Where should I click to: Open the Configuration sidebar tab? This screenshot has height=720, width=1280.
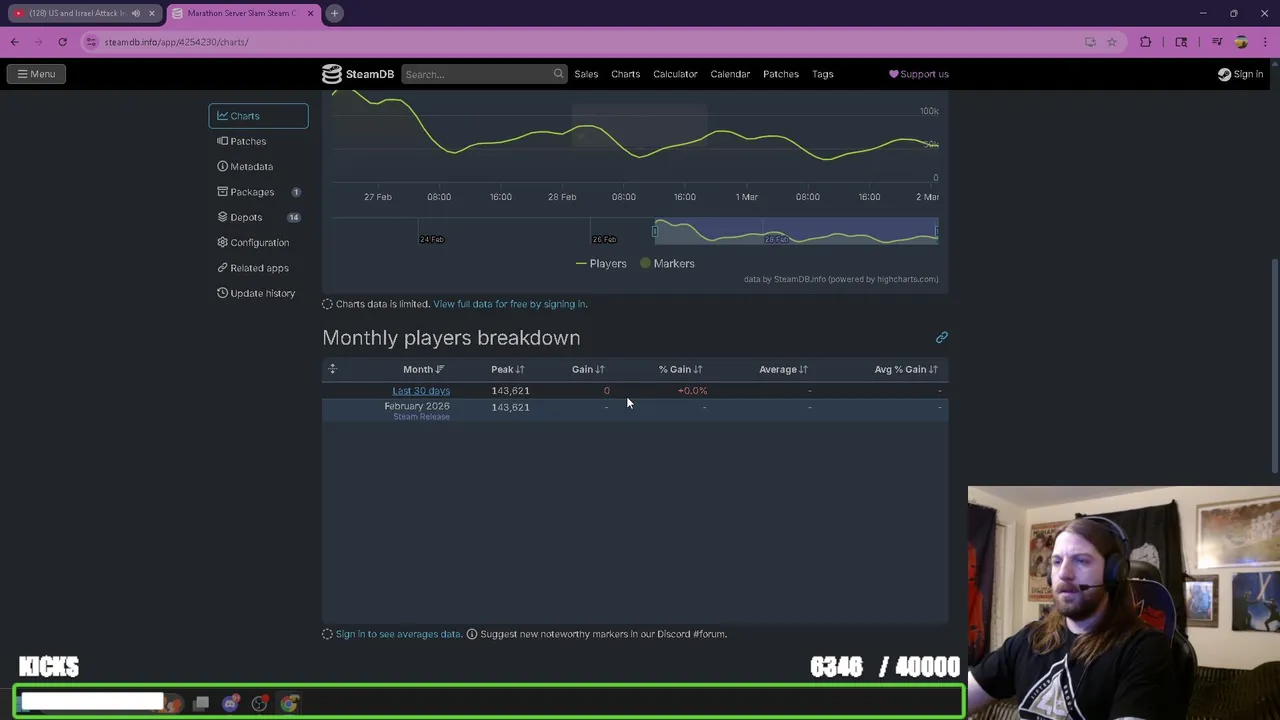coord(258,243)
